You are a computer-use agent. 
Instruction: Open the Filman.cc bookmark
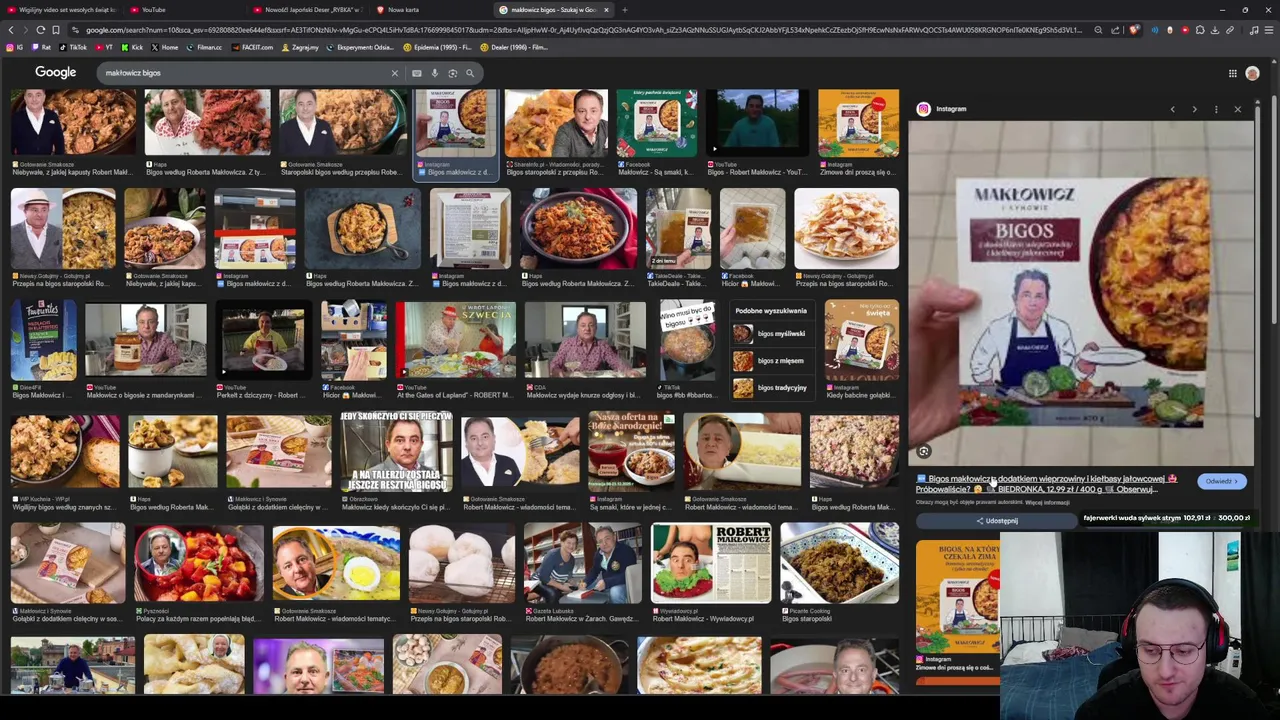204,47
